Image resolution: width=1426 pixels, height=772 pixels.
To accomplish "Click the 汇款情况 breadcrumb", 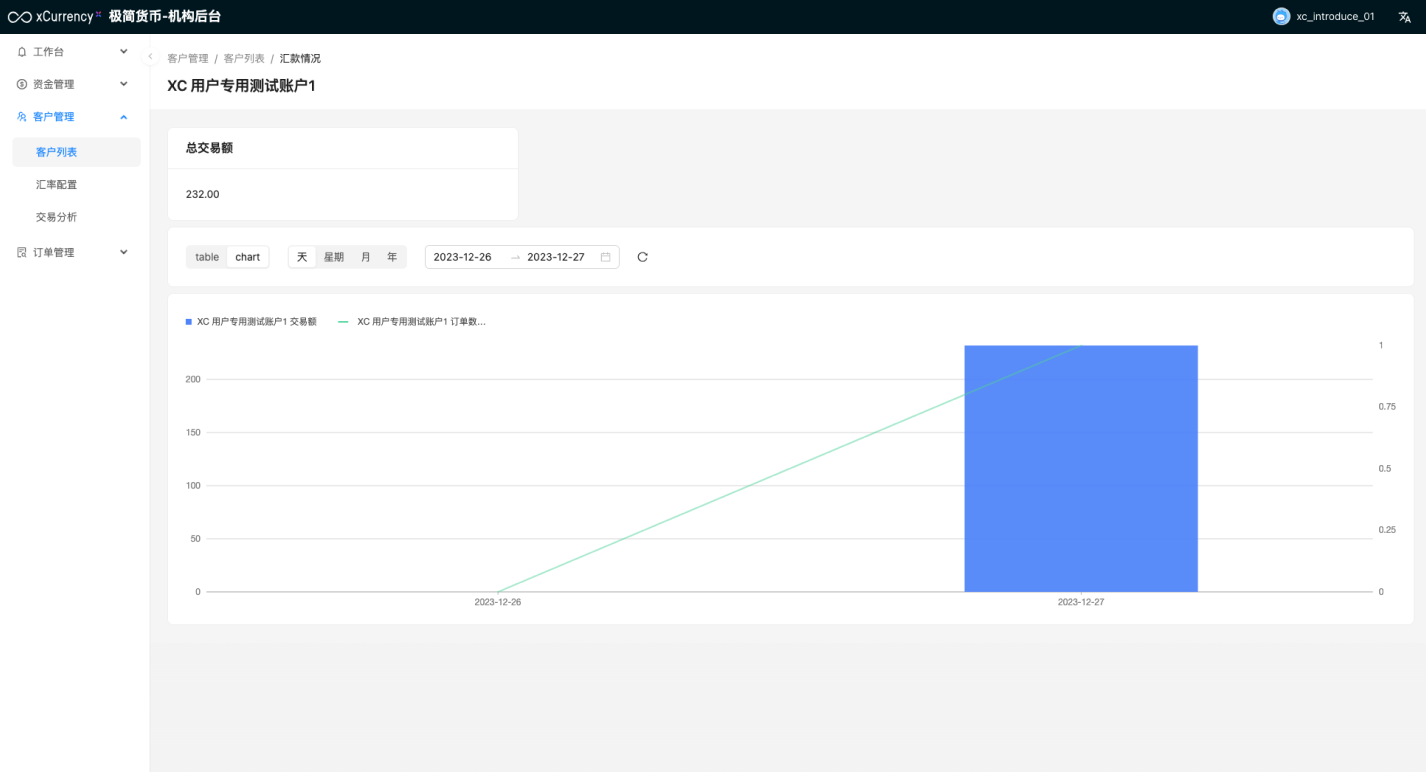I will pos(300,59).
